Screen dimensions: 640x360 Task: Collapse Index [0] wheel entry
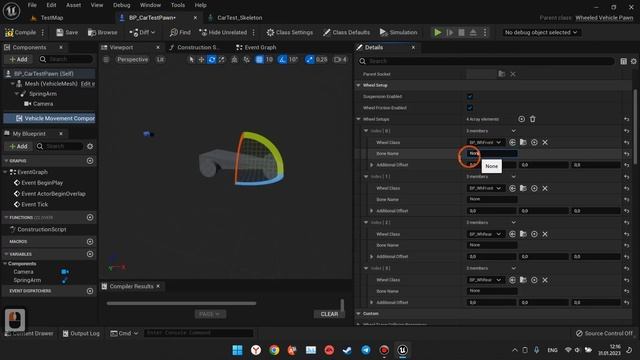[x=366, y=131]
